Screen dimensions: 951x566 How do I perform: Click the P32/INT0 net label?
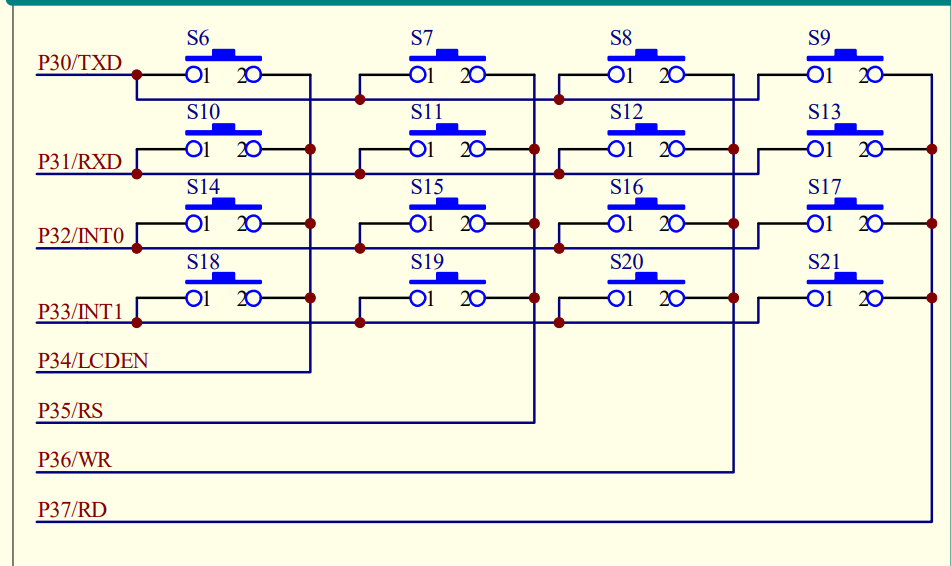click(x=81, y=235)
